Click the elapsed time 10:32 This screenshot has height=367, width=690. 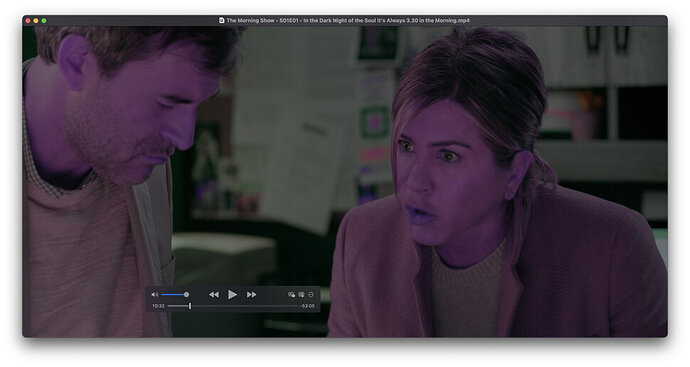158,306
